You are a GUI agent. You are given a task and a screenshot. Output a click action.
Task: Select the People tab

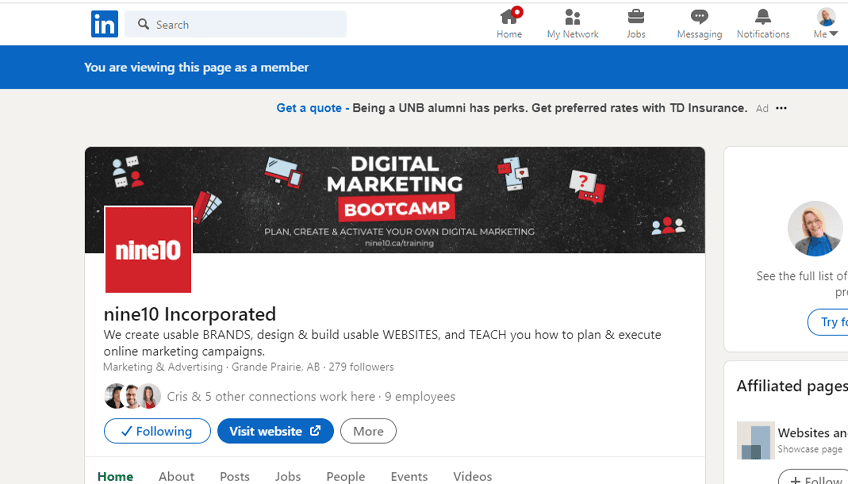[x=345, y=476]
